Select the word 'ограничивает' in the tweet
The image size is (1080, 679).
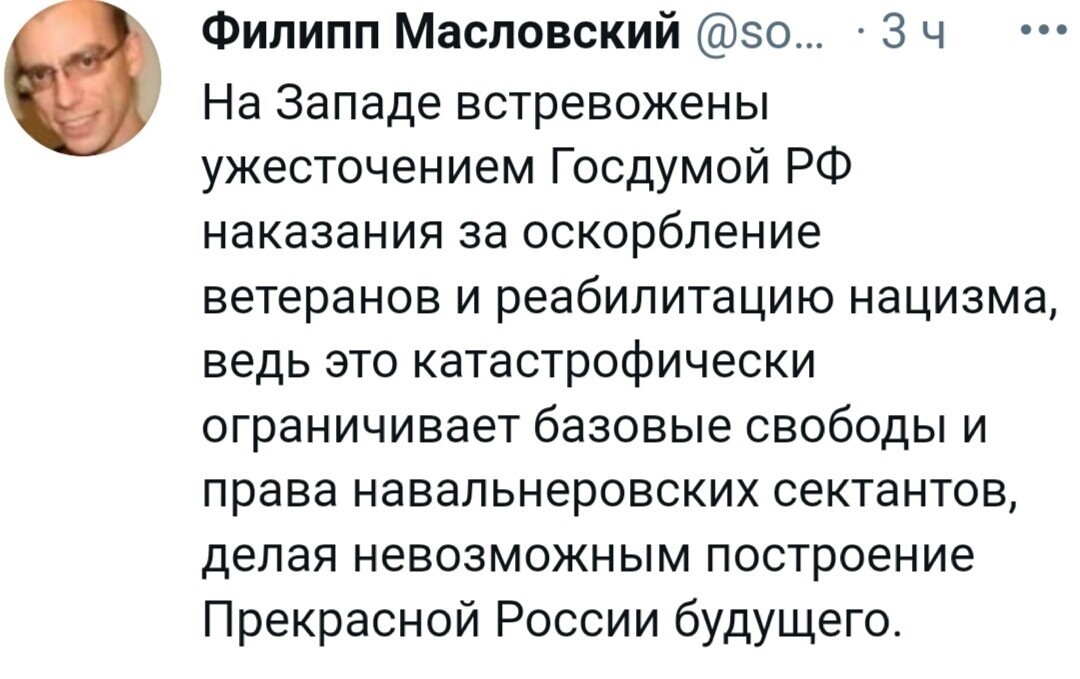click(x=362, y=430)
